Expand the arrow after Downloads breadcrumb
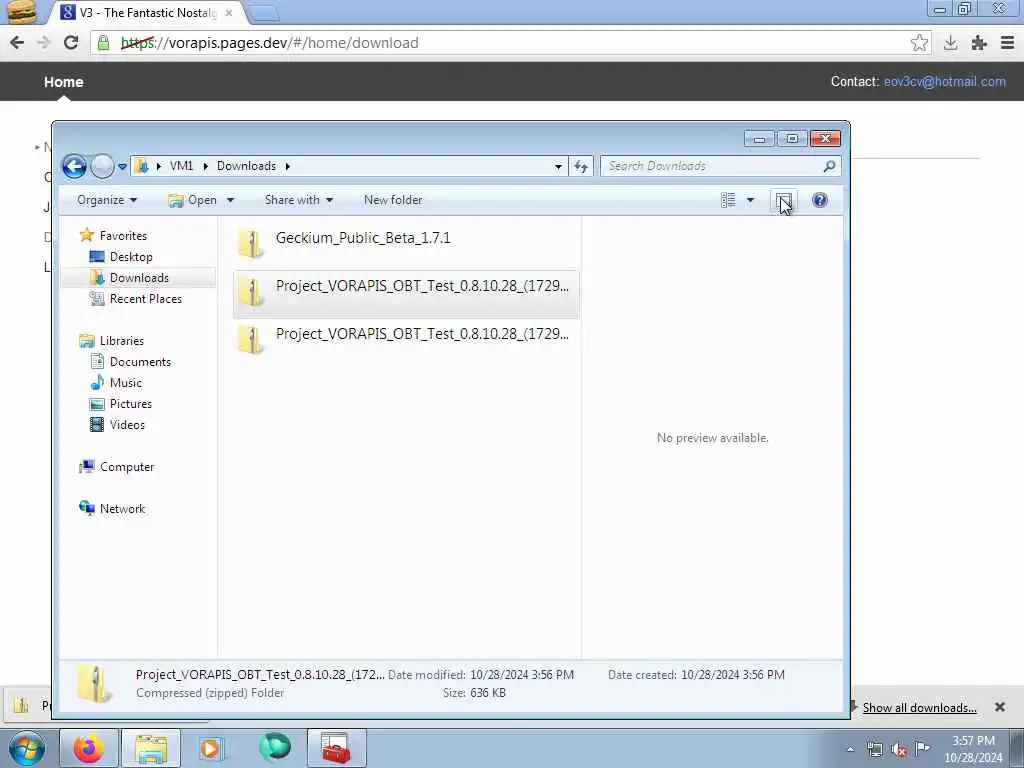This screenshot has height=768, width=1024. pos(287,167)
